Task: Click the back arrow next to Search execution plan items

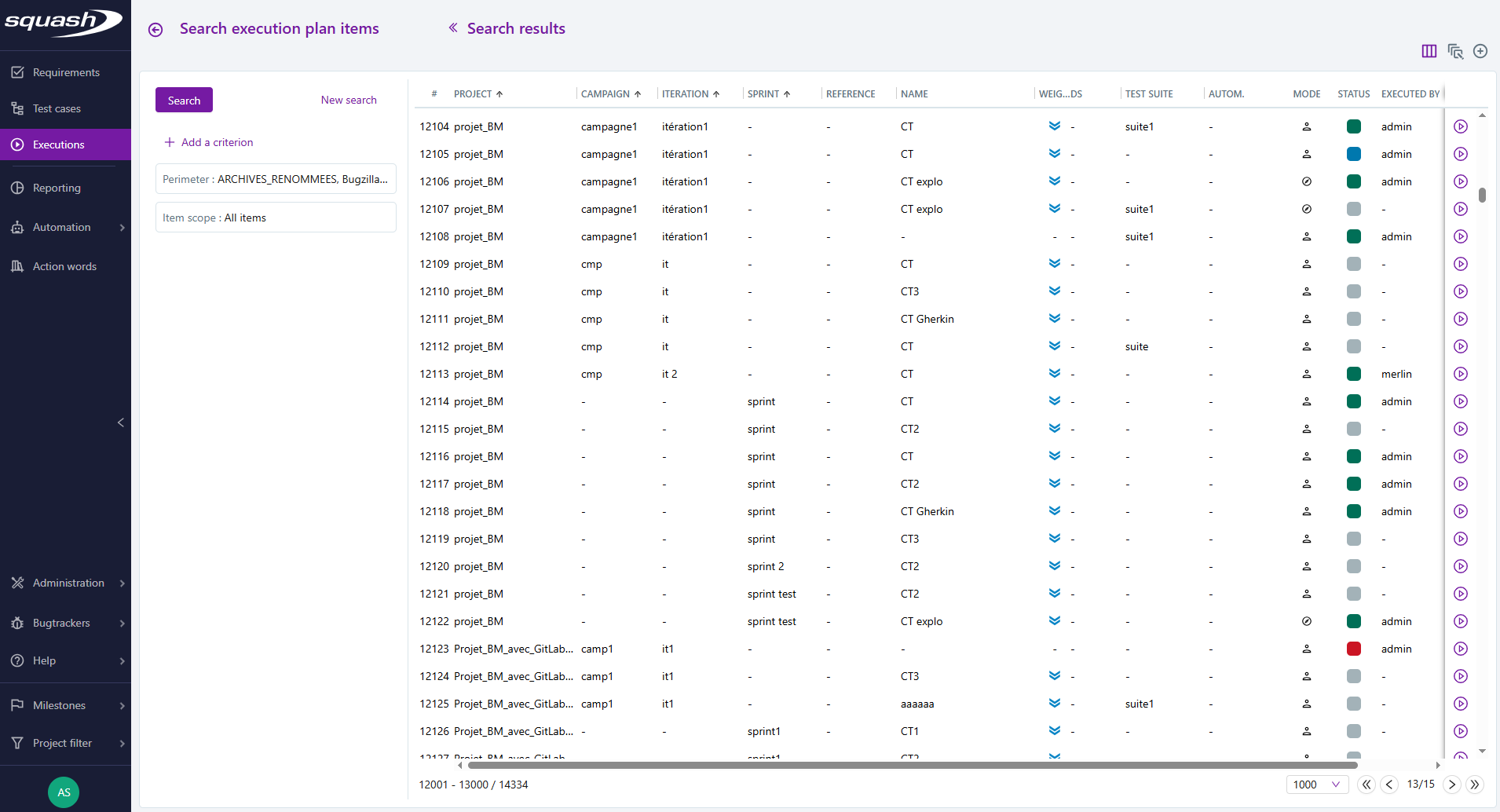Action: point(155,29)
